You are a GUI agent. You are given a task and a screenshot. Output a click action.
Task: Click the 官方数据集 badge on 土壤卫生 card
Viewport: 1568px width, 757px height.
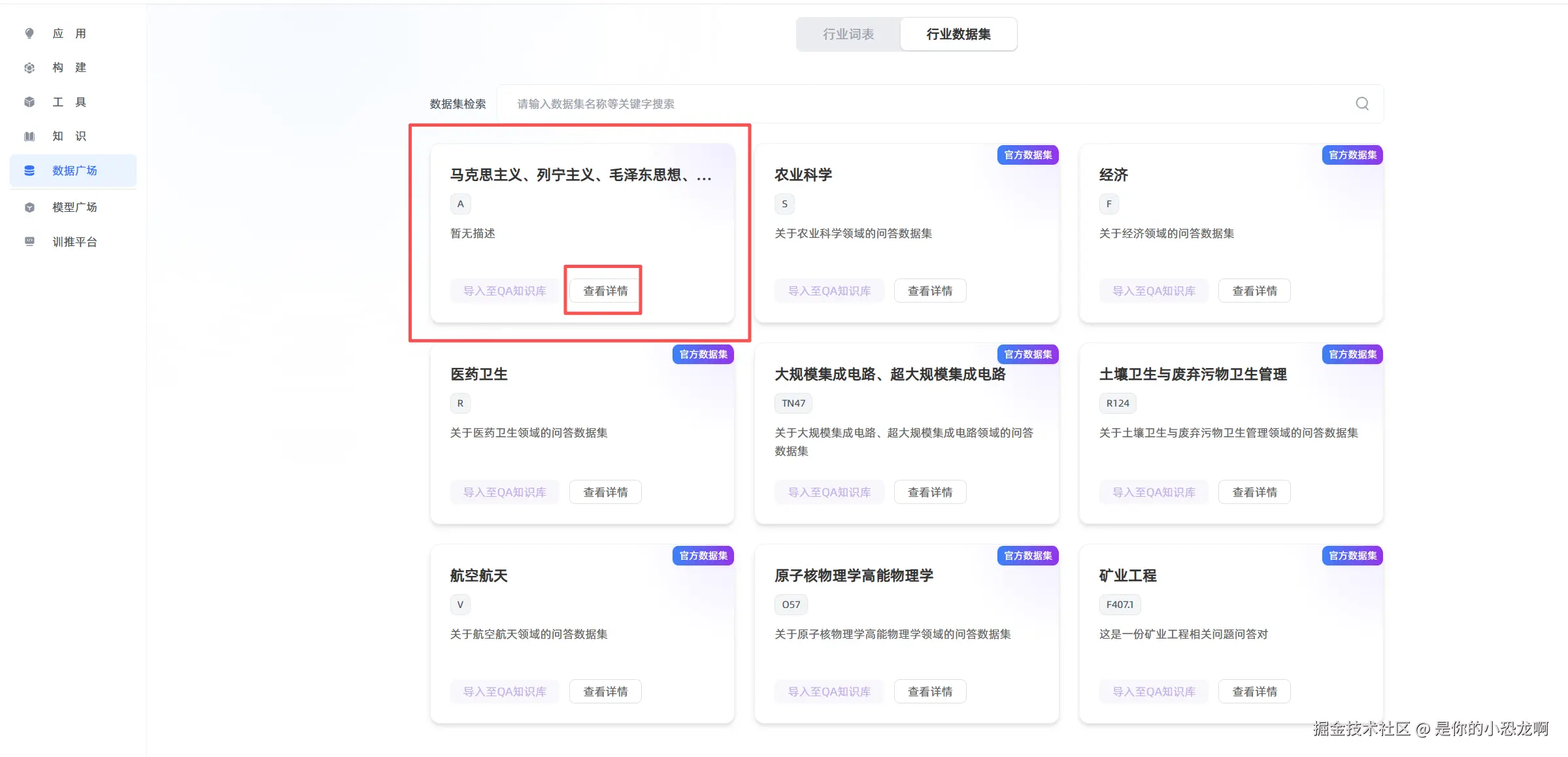click(x=1352, y=354)
